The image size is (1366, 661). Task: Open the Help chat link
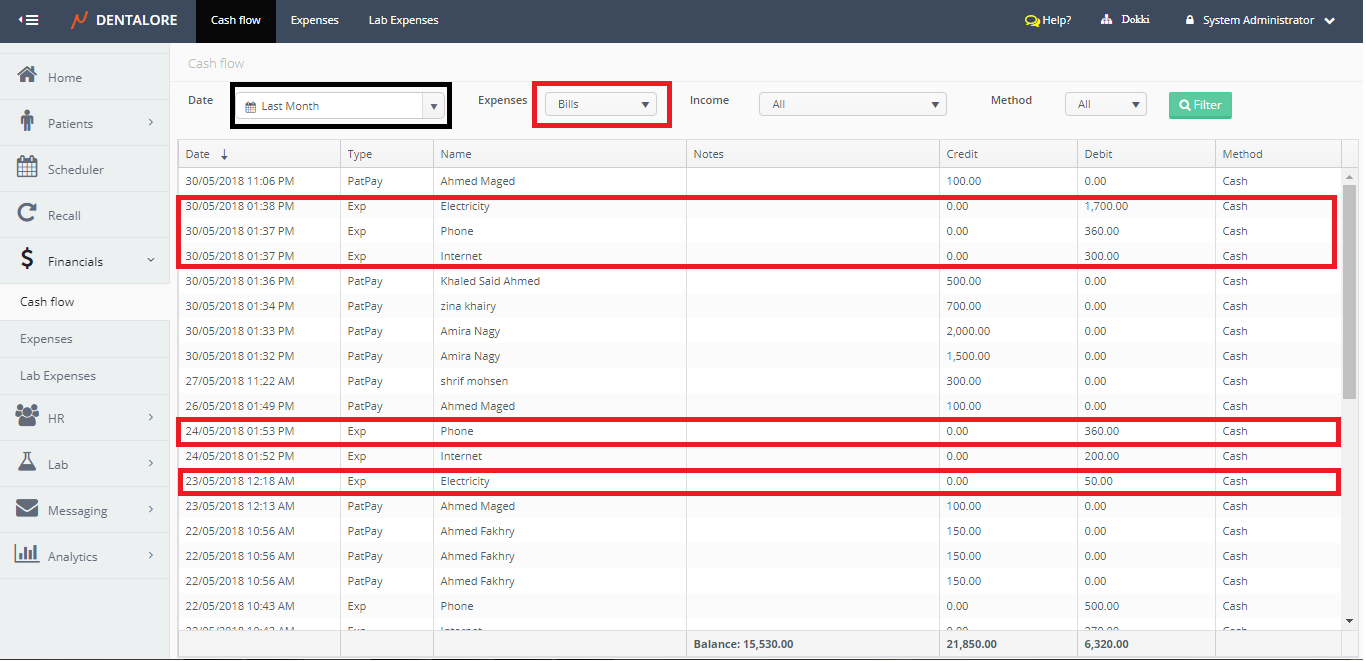pos(1048,20)
